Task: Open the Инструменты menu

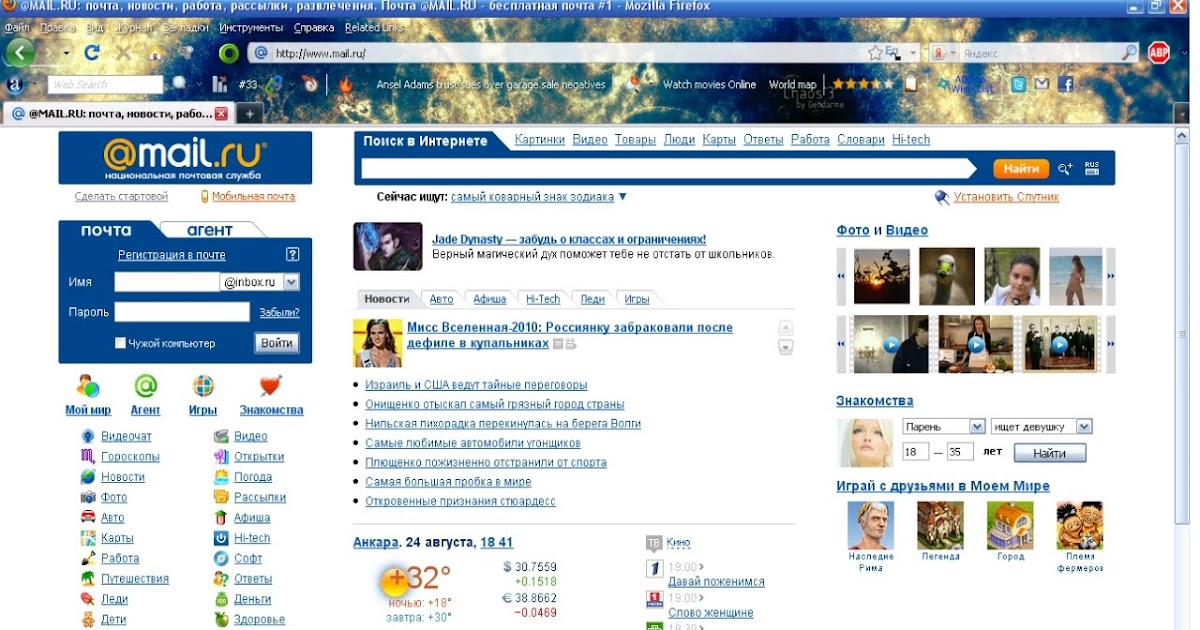Action: [x=250, y=28]
